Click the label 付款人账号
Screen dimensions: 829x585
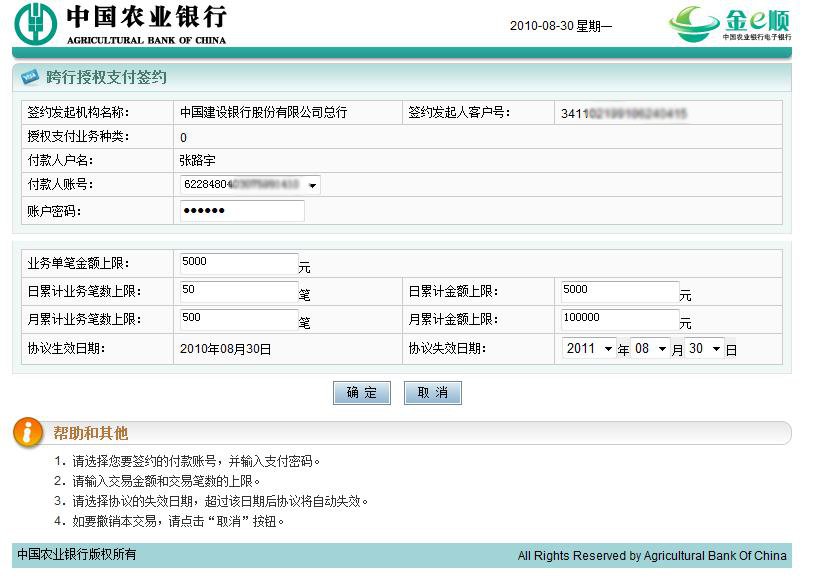click(60, 184)
